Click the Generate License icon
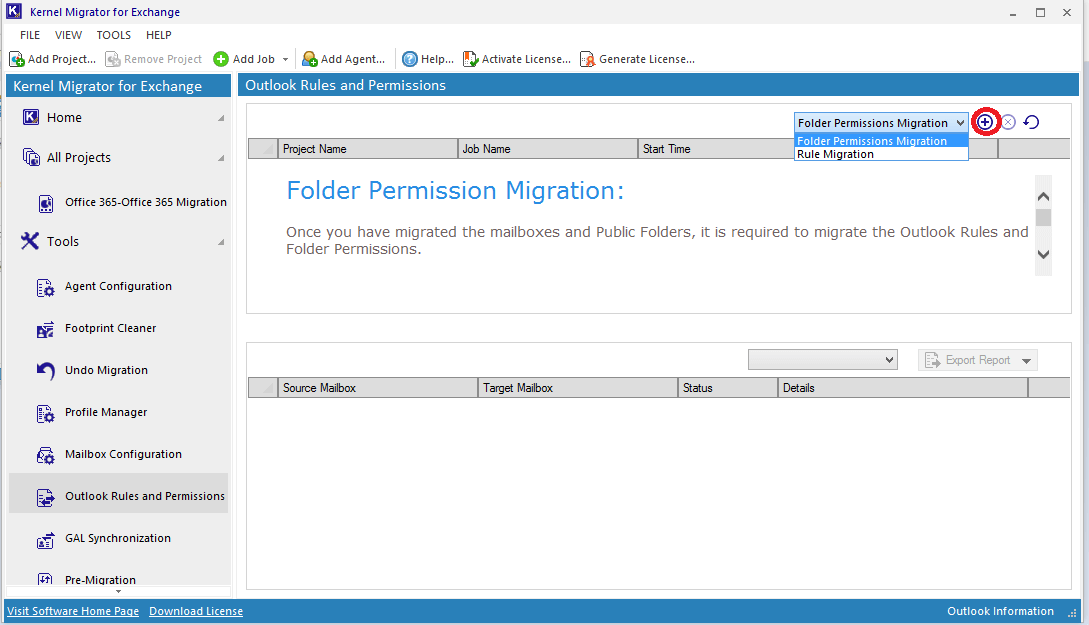Viewport: 1089px width, 625px height. [588, 59]
